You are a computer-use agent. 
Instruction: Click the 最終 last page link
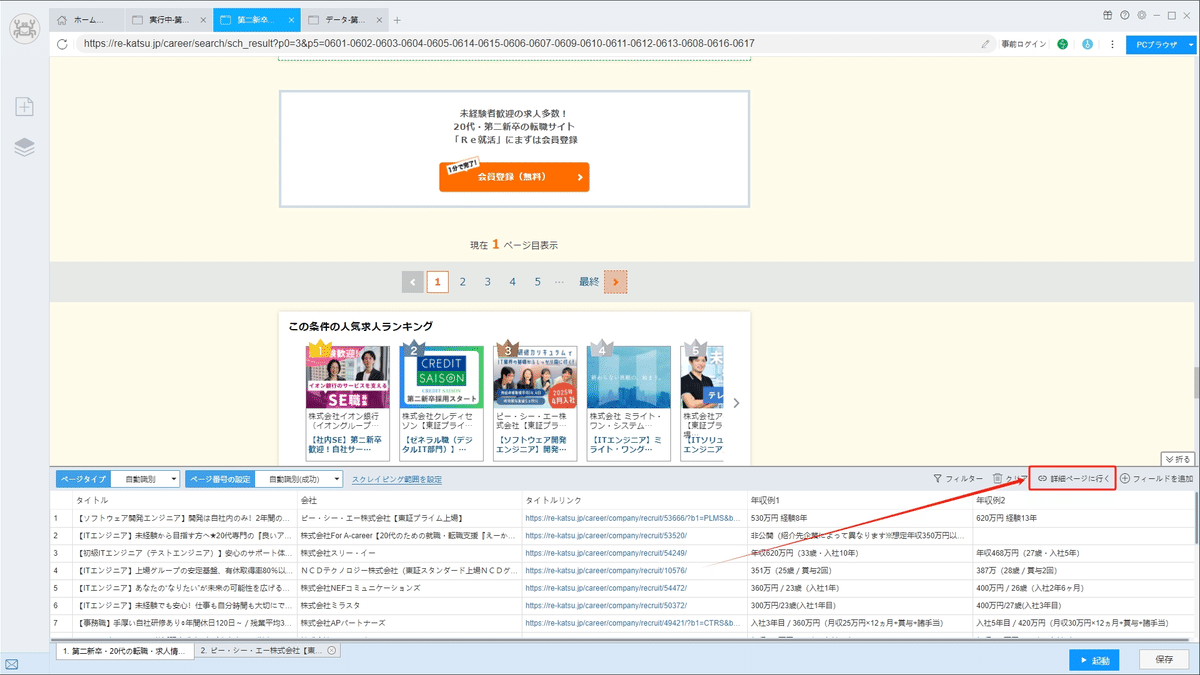click(589, 282)
